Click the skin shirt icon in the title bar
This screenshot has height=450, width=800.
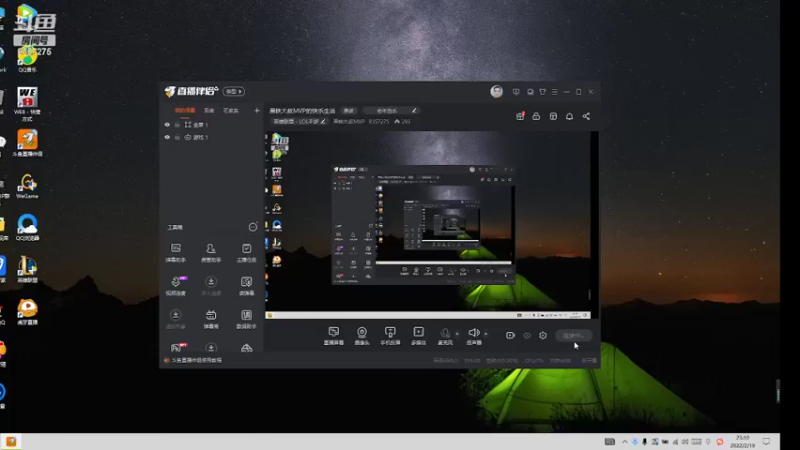(542, 92)
